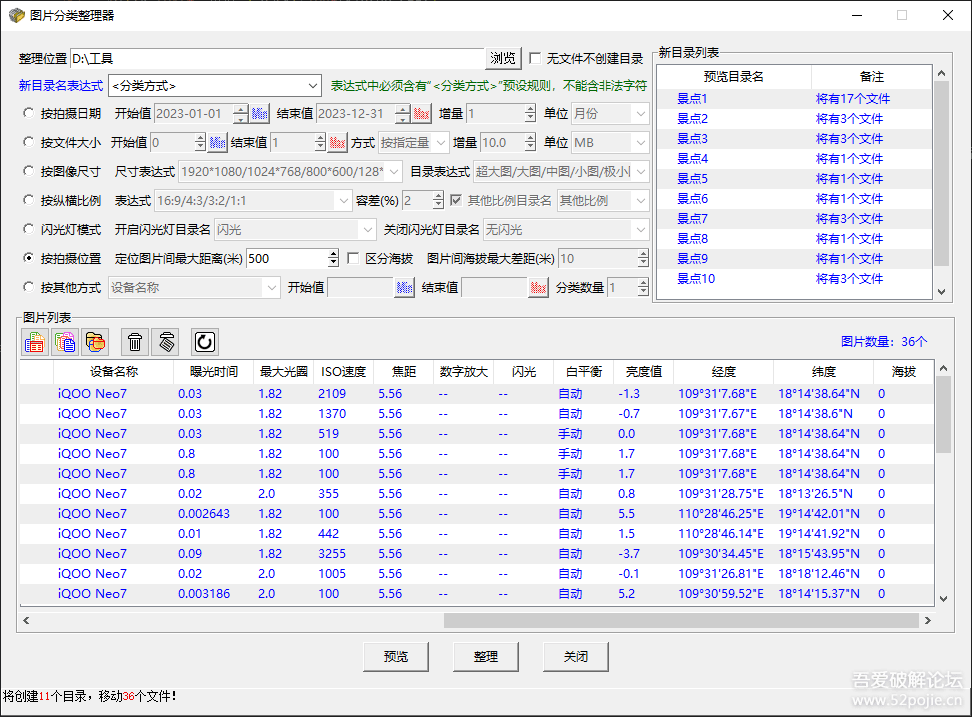Click the 景点1 link in directory list

[x=694, y=98]
